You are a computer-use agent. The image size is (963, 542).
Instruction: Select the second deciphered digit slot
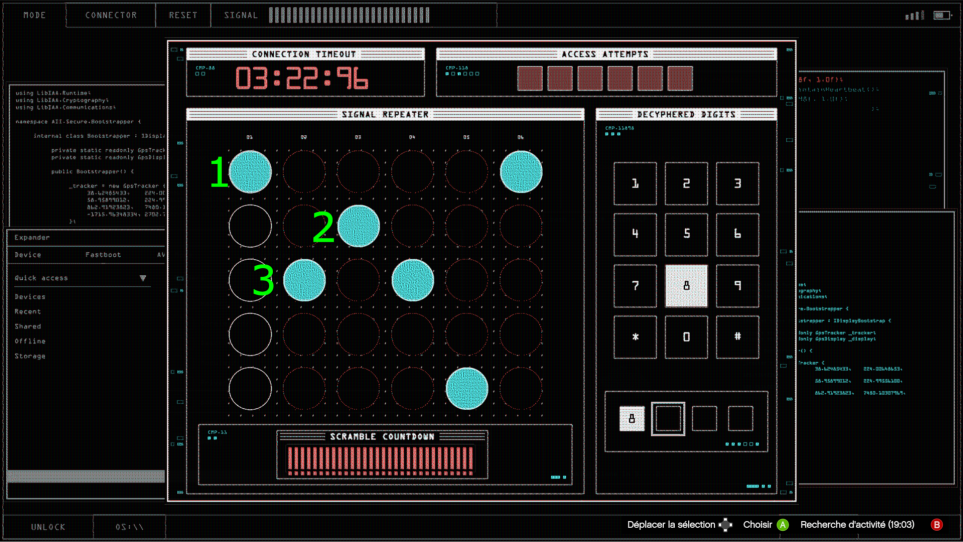668,418
